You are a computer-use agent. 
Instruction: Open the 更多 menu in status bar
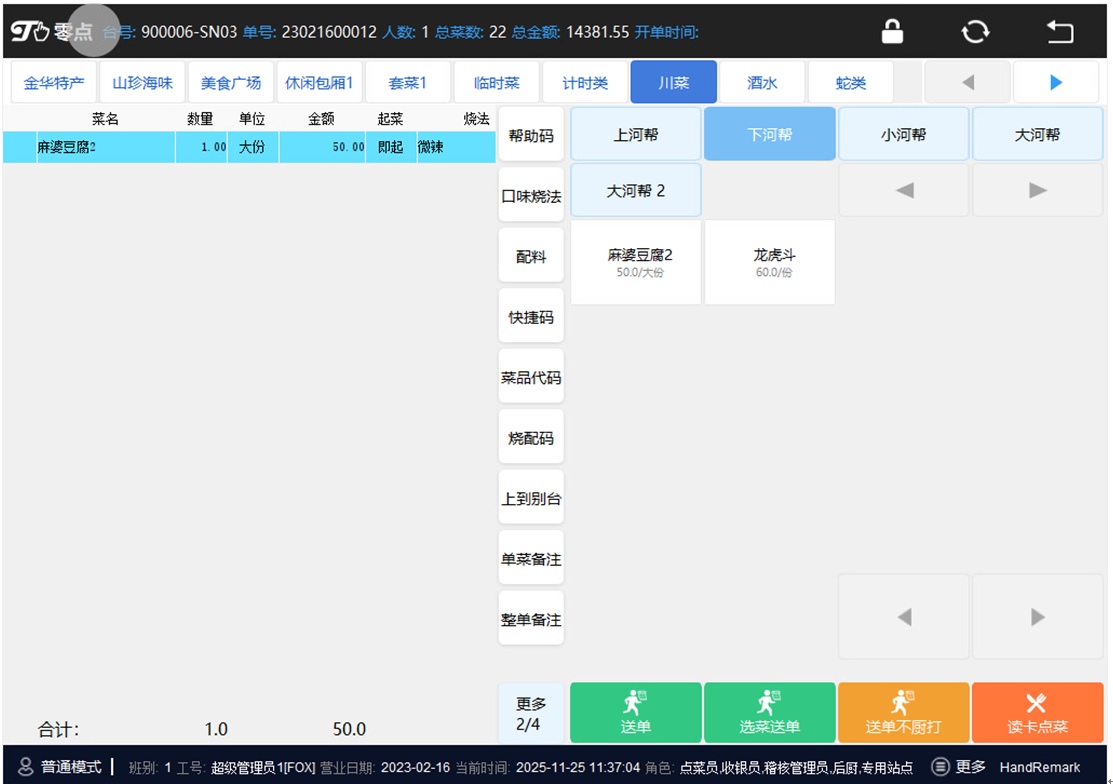click(x=959, y=767)
